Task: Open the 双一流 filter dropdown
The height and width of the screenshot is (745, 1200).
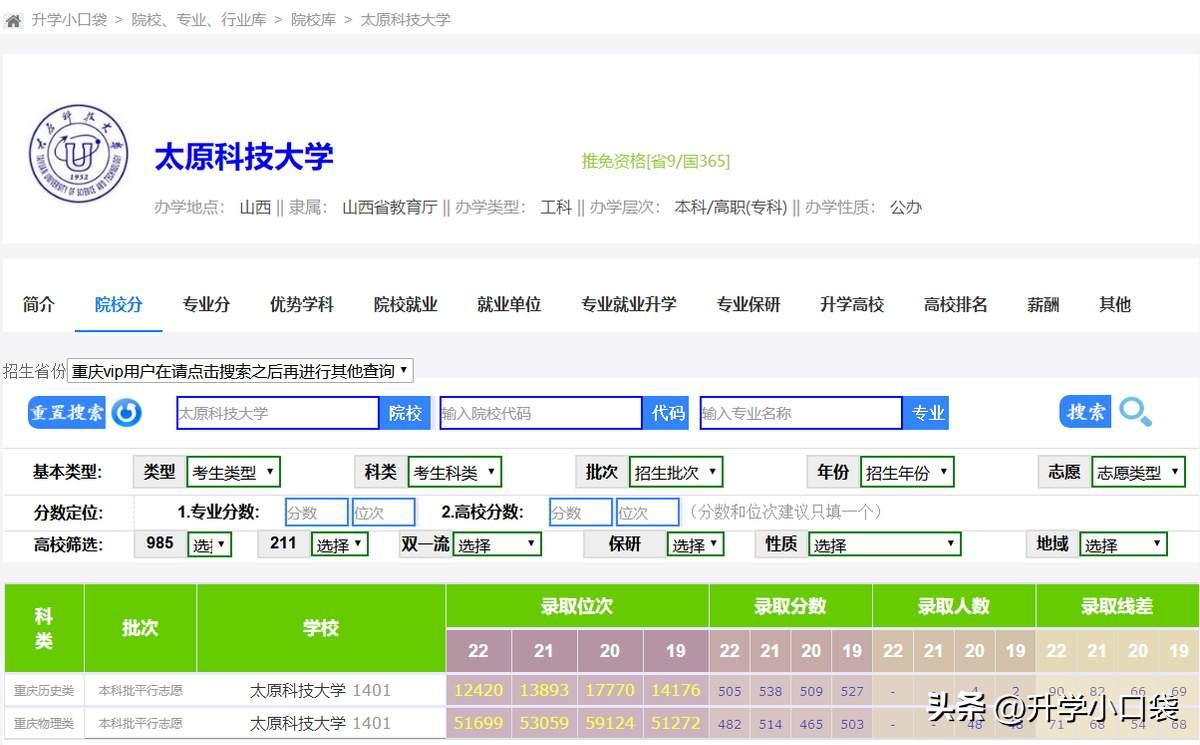Action: point(496,545)
